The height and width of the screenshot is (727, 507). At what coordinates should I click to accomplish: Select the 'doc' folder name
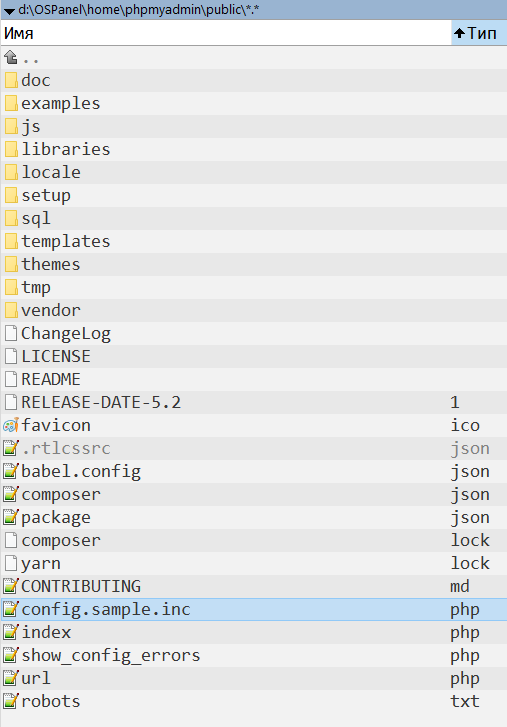pyautogui.click(x=36, y=80)
